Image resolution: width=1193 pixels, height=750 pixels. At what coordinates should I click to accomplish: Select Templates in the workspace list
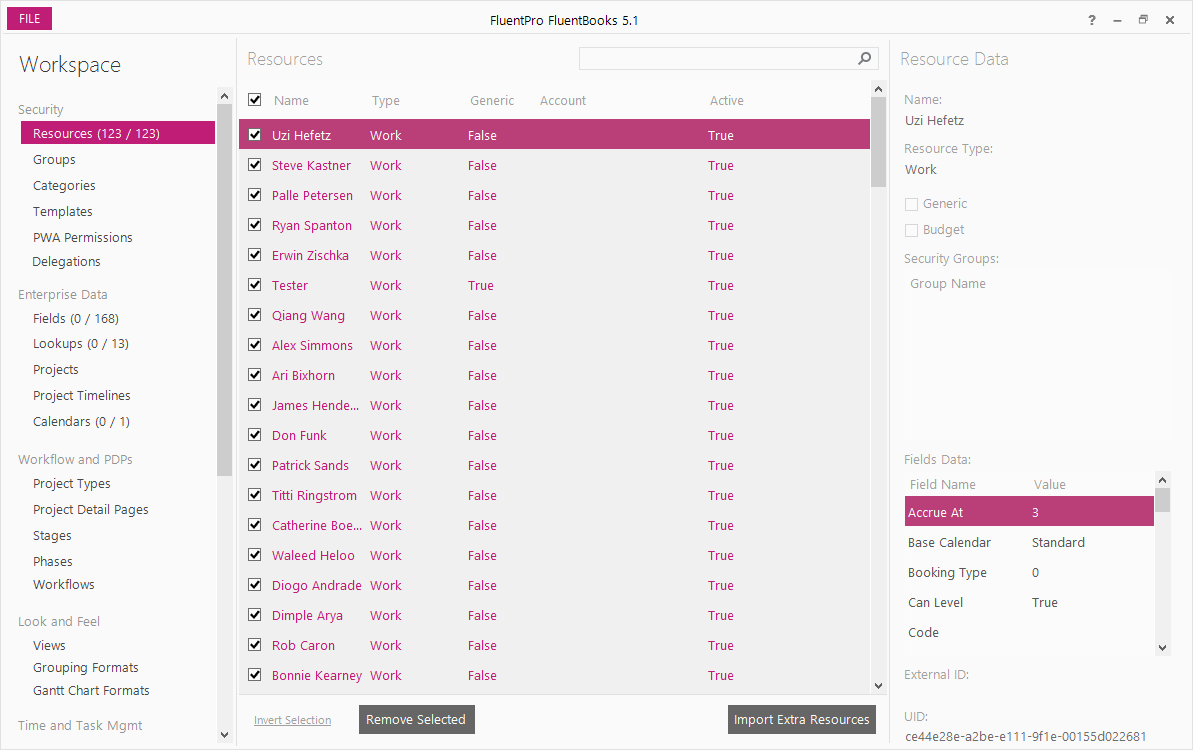(x=62, y=211)
